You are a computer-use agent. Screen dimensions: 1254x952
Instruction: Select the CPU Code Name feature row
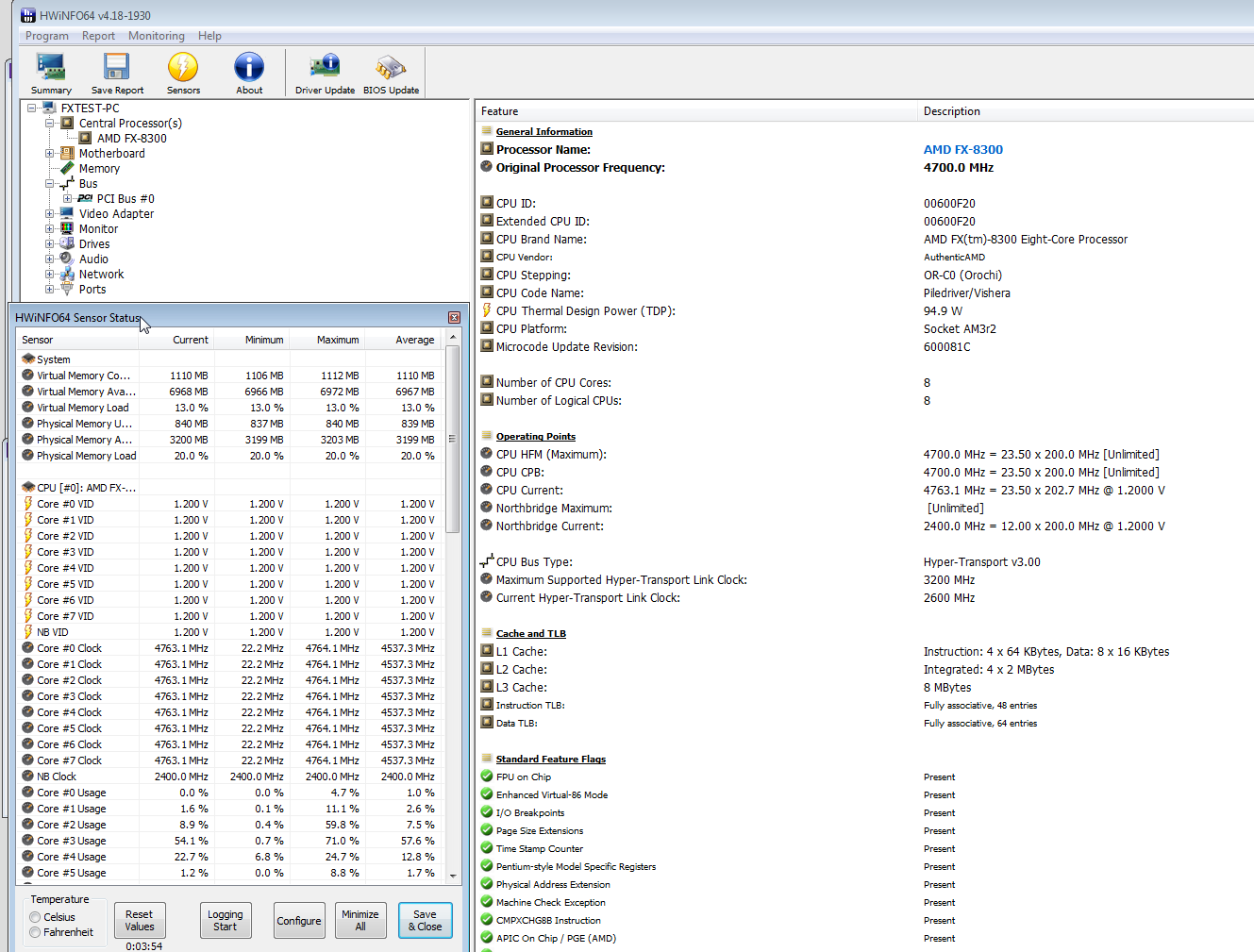coord(864,292)
